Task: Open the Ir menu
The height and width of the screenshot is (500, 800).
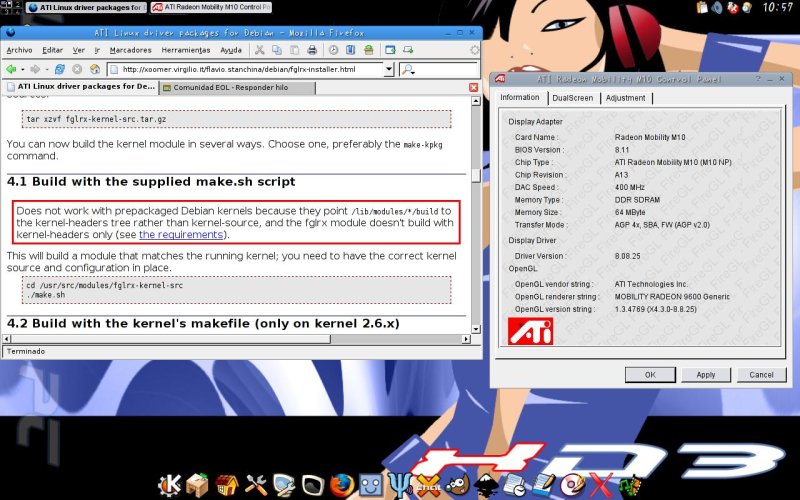Action: 97,50
